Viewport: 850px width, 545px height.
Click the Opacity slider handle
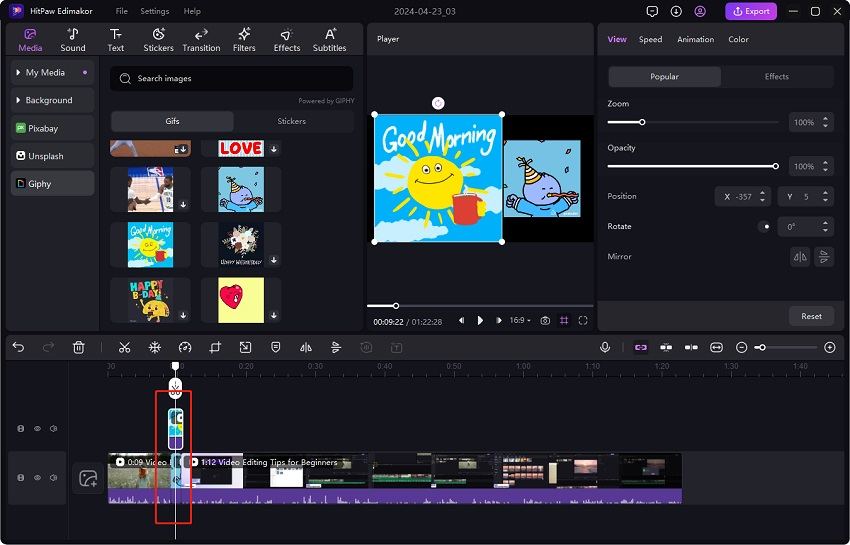[776, 166]
